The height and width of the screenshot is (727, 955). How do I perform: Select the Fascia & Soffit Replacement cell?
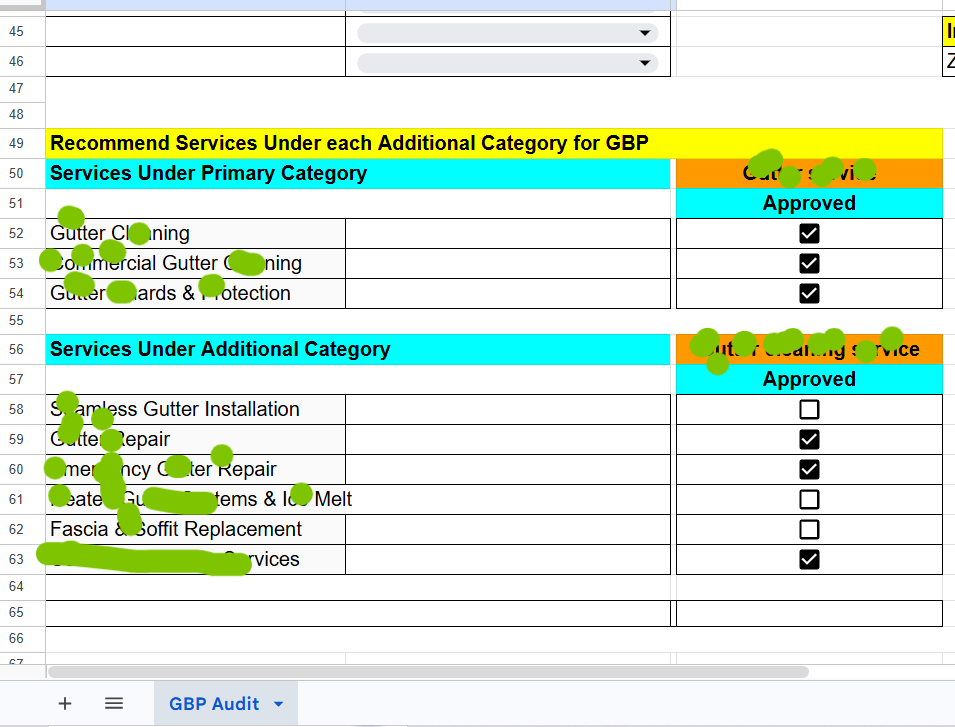point(196,529)
